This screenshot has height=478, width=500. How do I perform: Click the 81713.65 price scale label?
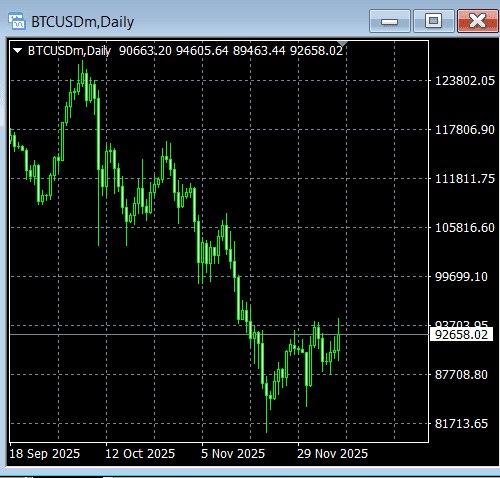[461, 424]
